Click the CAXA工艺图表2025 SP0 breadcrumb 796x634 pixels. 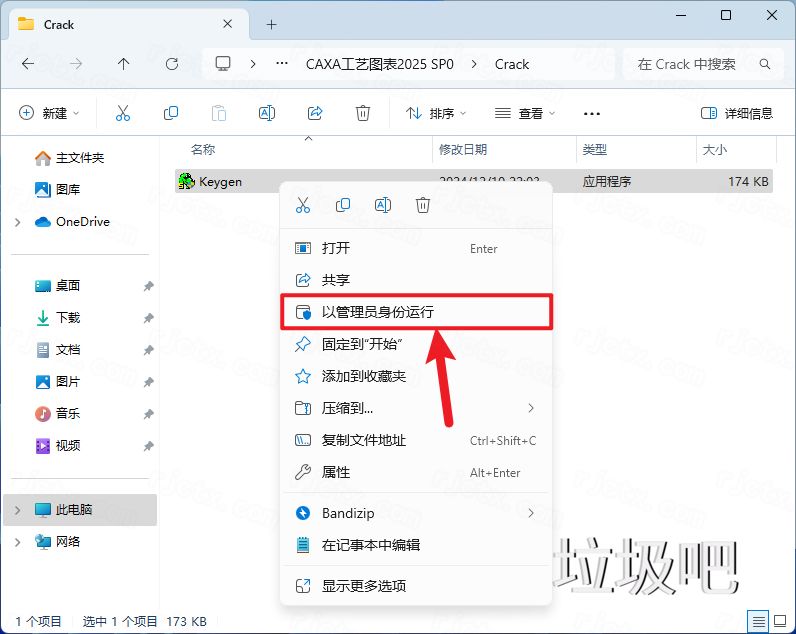click(379, 64)
